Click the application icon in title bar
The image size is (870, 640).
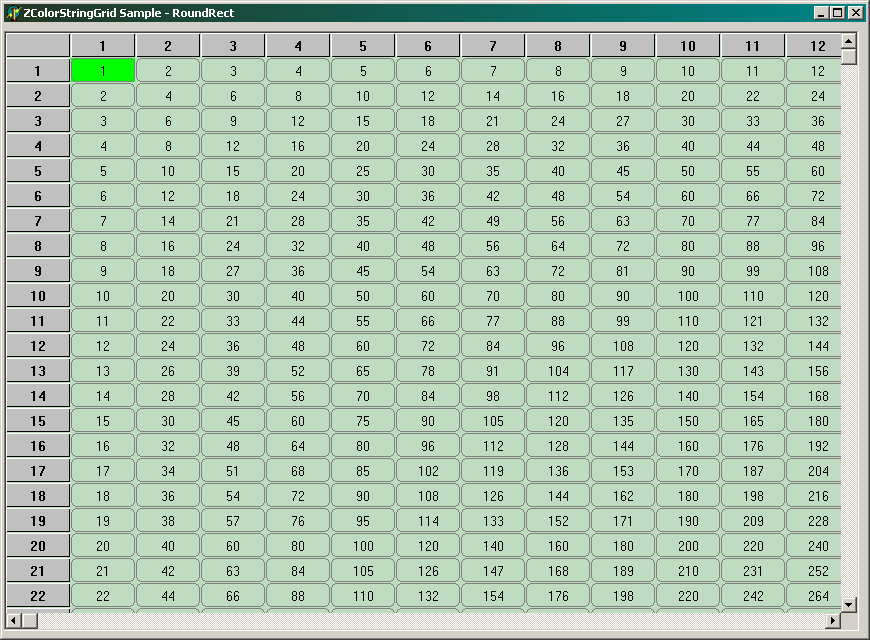[x=13, y=13]
